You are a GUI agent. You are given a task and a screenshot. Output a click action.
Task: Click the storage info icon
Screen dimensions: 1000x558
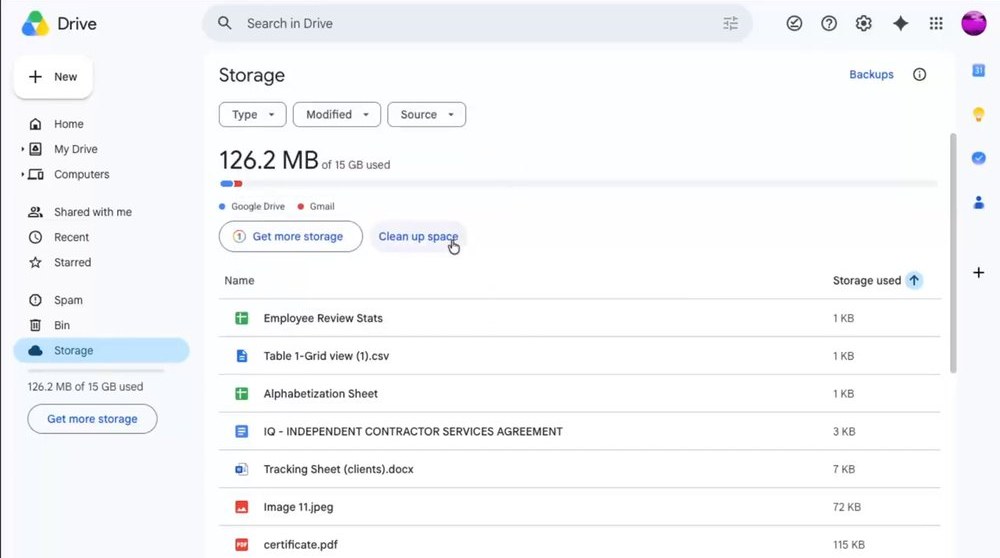(x=919, y=75)
